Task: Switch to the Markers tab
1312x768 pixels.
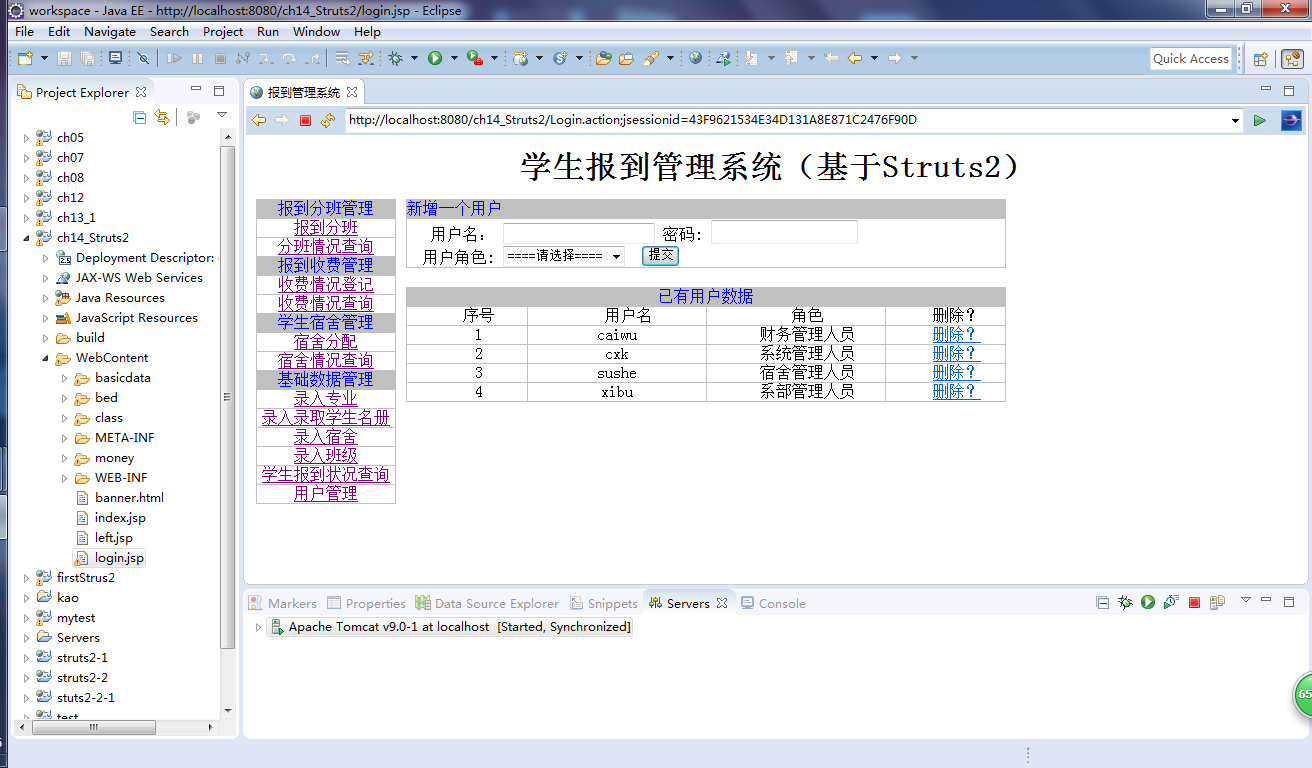Action: click(282, 603)
